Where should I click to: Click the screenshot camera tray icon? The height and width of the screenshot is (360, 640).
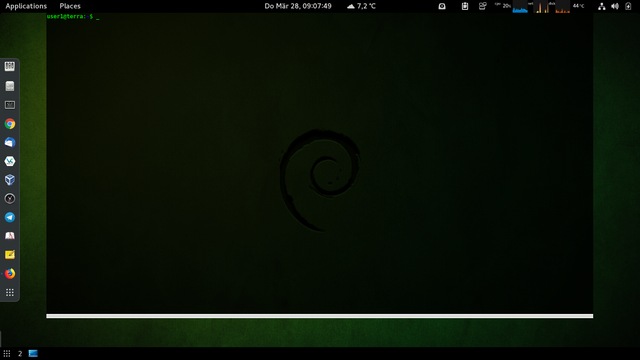click(442, 6)
